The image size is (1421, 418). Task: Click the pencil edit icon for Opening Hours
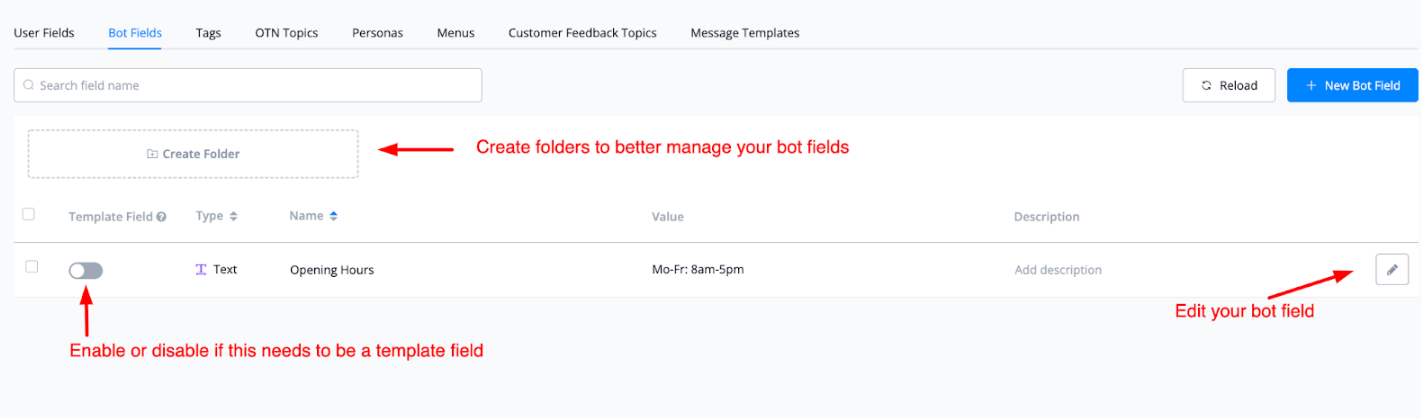pos(1392,270)
